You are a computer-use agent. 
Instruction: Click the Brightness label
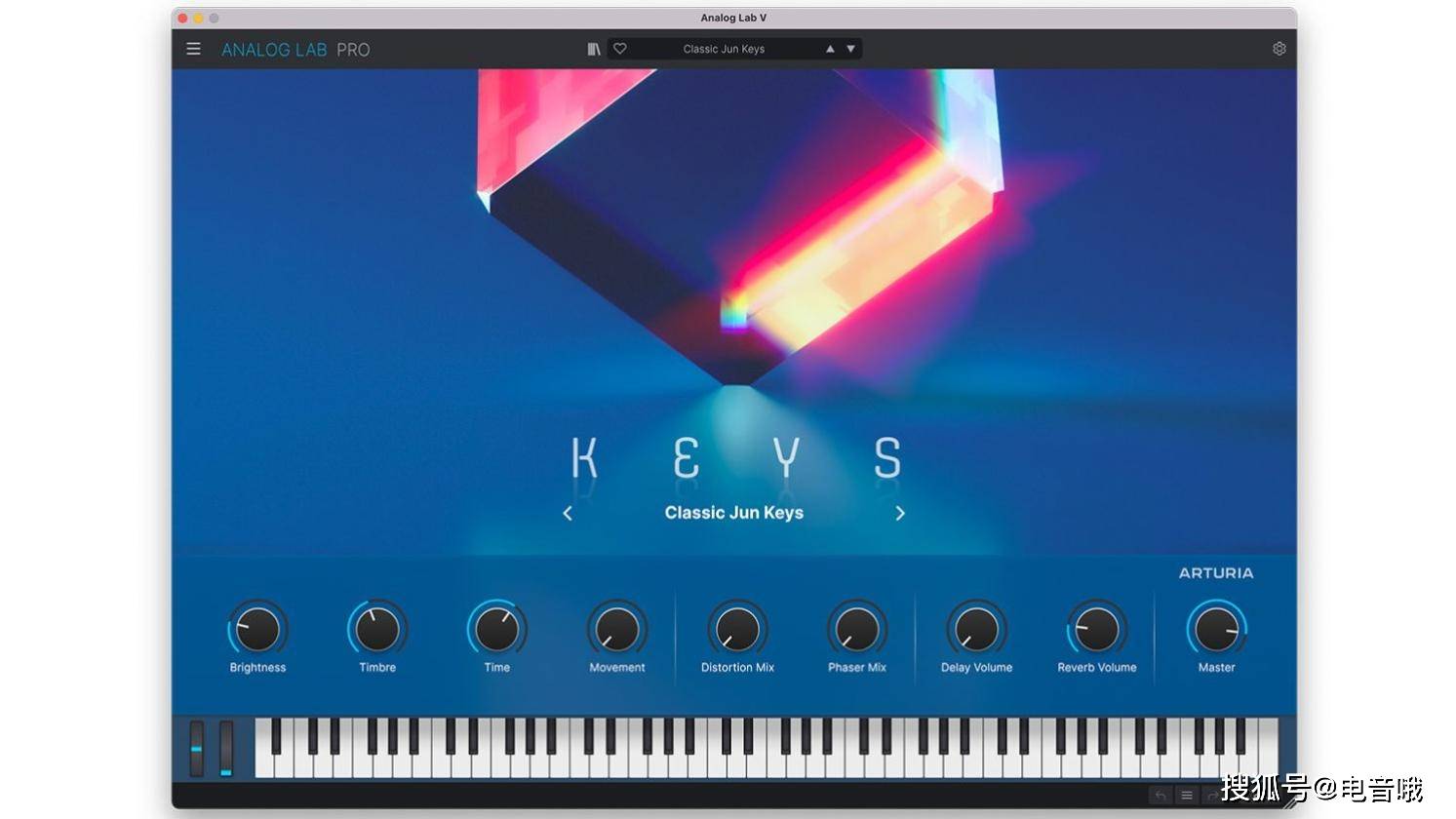click(x=257, y=668)
